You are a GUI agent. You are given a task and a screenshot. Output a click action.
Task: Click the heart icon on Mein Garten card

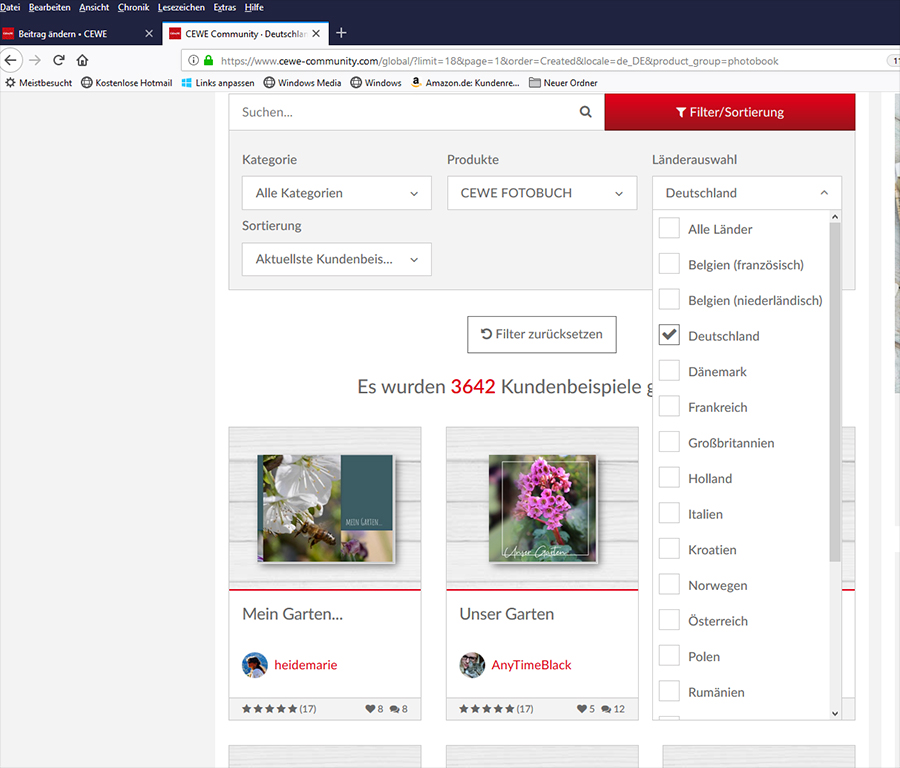[369, 709]
